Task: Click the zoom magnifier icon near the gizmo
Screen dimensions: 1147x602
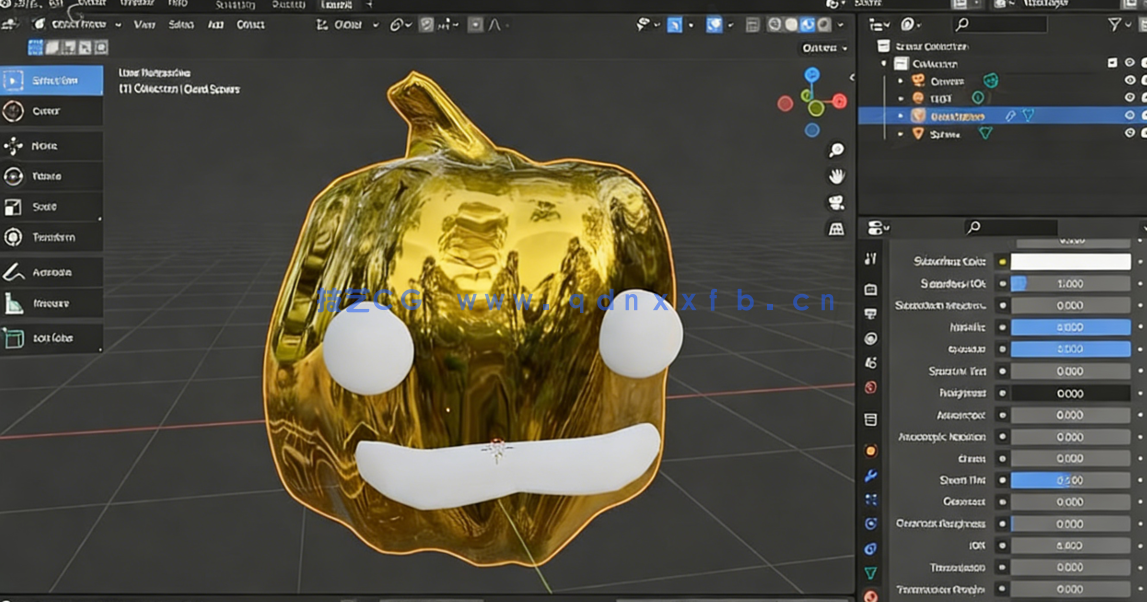Action: (x=836, y=150)
